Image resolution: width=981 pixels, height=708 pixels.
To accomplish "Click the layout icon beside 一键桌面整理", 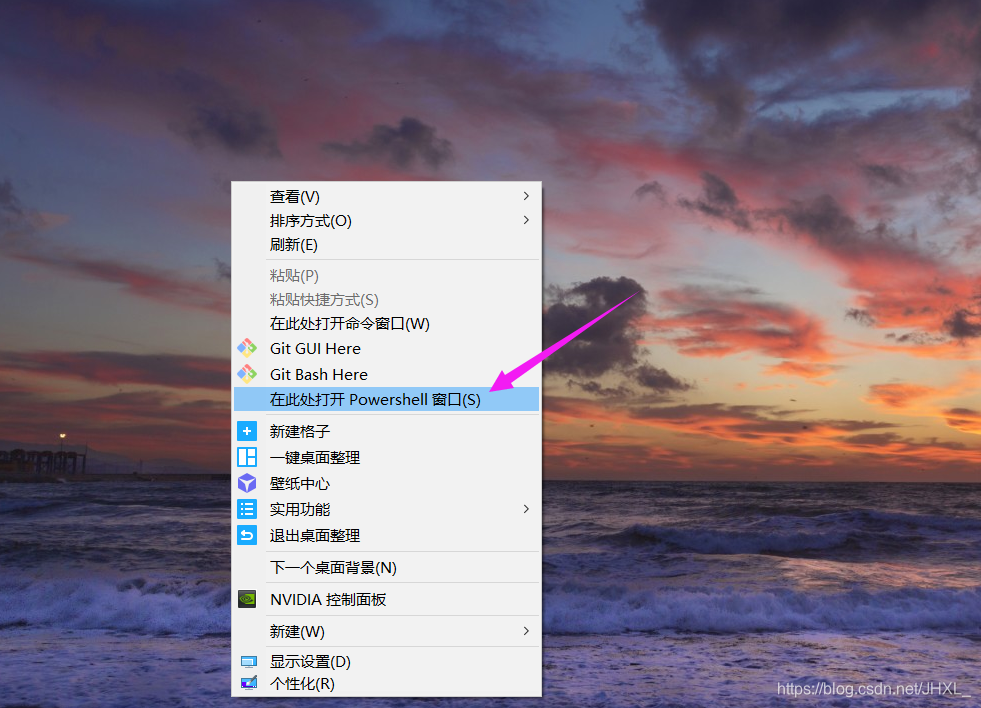I will [247, 457].
